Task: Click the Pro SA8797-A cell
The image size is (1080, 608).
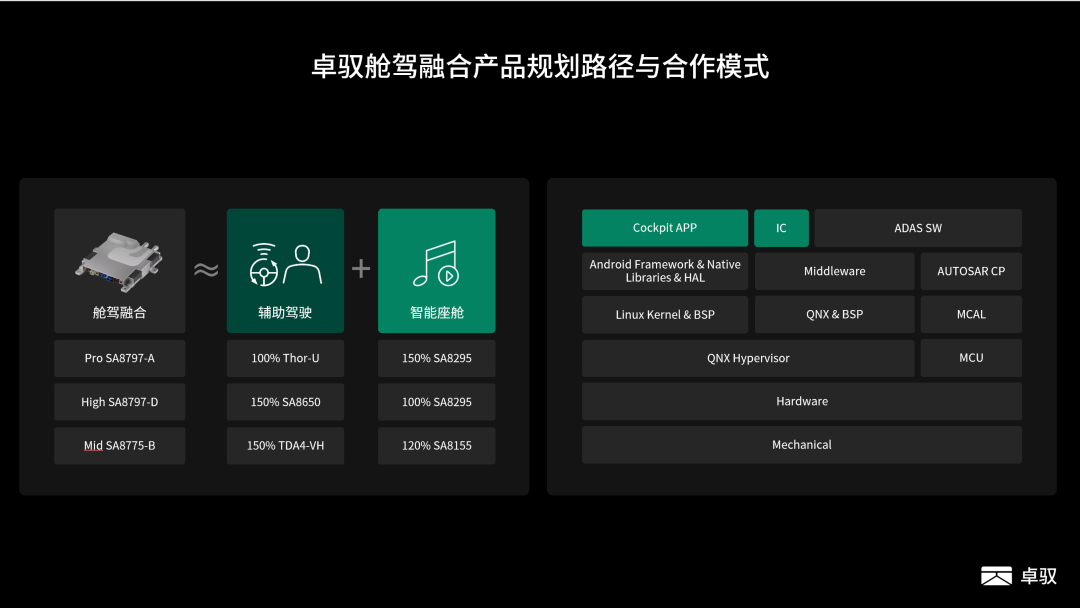Action: (120, 358)
